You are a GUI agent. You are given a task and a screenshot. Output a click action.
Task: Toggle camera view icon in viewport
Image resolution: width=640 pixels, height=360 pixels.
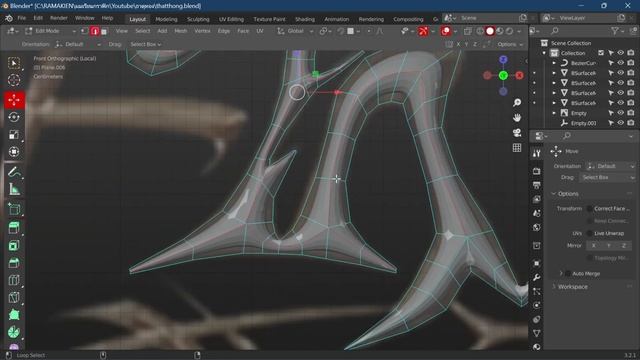[517, 133]
